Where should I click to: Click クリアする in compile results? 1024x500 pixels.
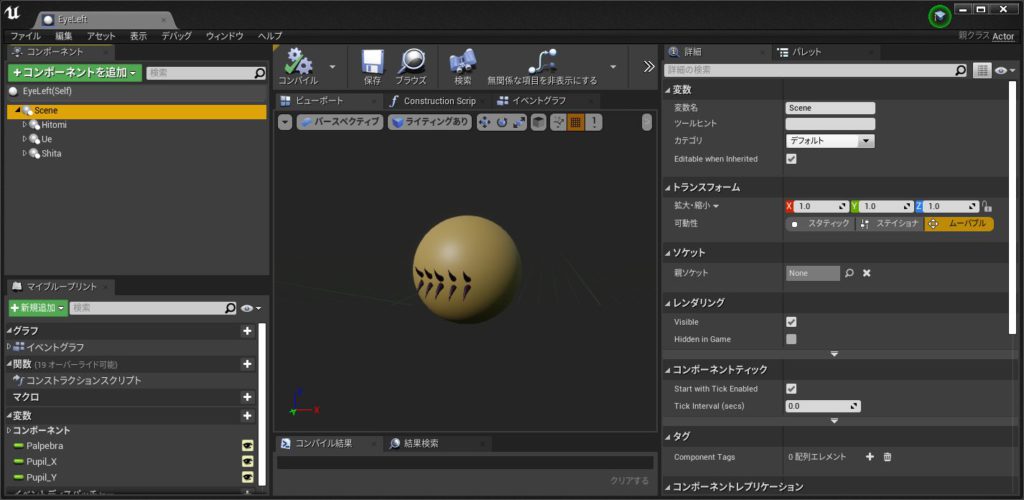tap(630, 480)
